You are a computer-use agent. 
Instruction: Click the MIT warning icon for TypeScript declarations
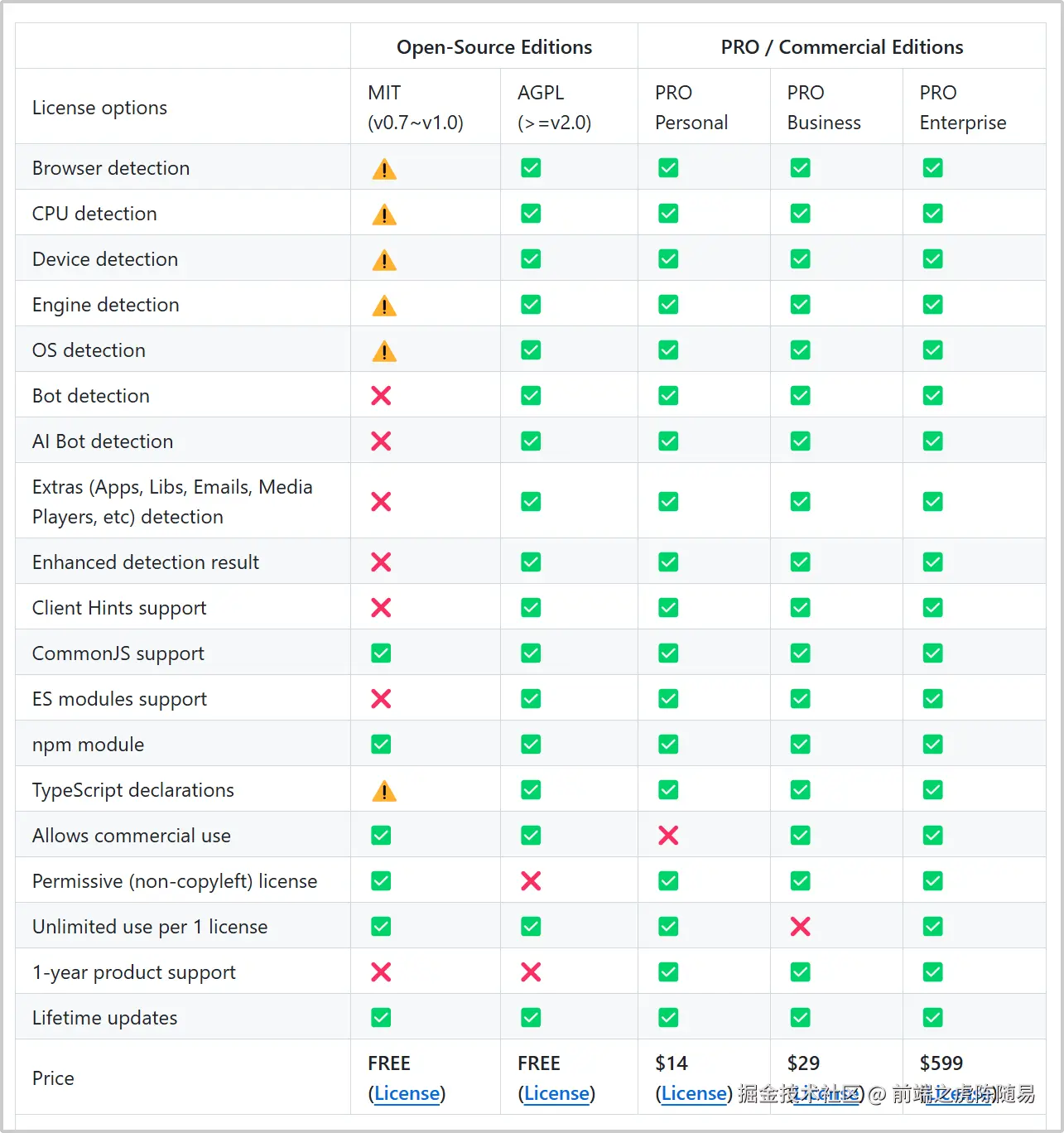pos(384,791)
